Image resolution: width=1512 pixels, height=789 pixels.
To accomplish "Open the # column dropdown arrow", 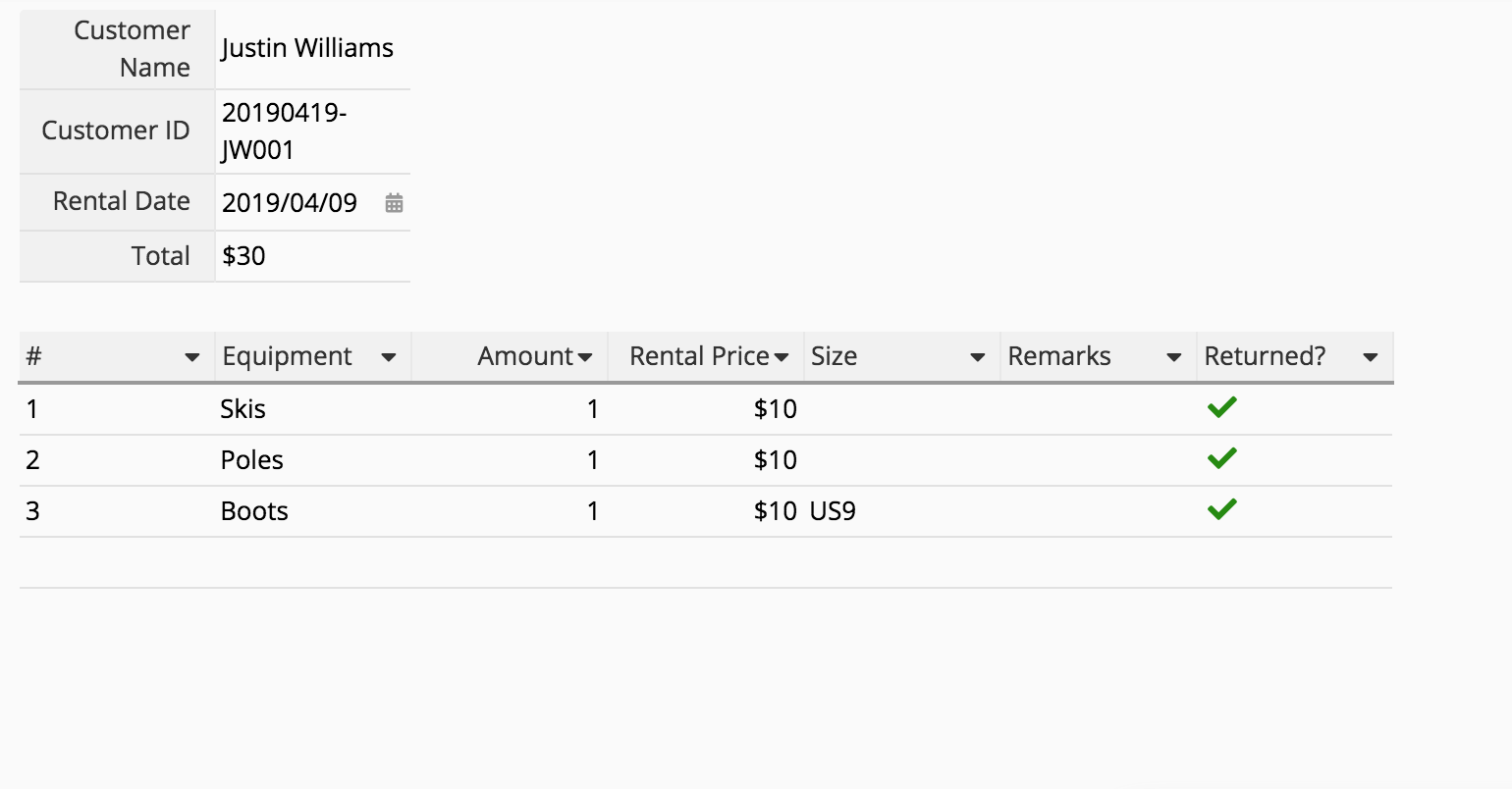I will pos(192,357).
